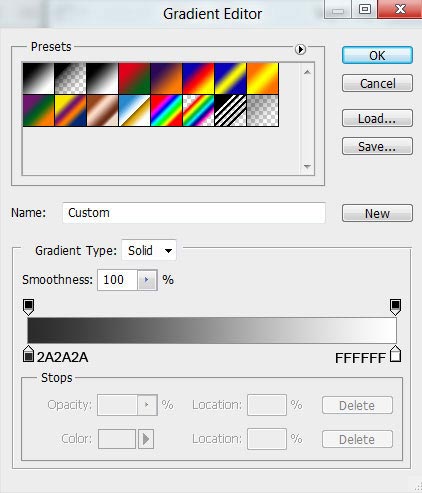Select the left opacity stop above gradient
The image size is (422, 493).
[x=28, y=307]
